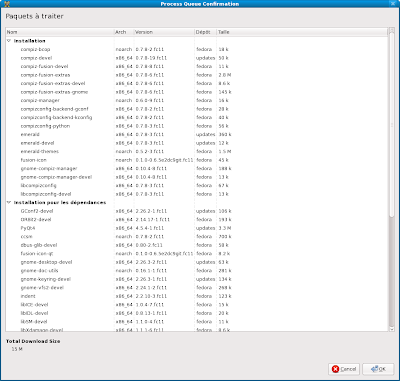Select compizconfig-backend-kconfig row
This screenshot has height=381, width=400.
(x=197, y=117)
